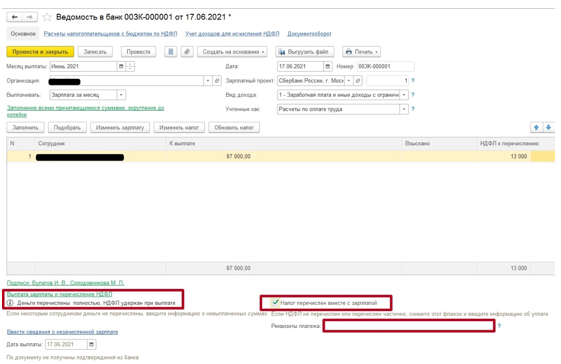Open Выплата зарплаты и перечисление НДФЛ link
This screenshot has width=561, height=364.
point(59,294)
